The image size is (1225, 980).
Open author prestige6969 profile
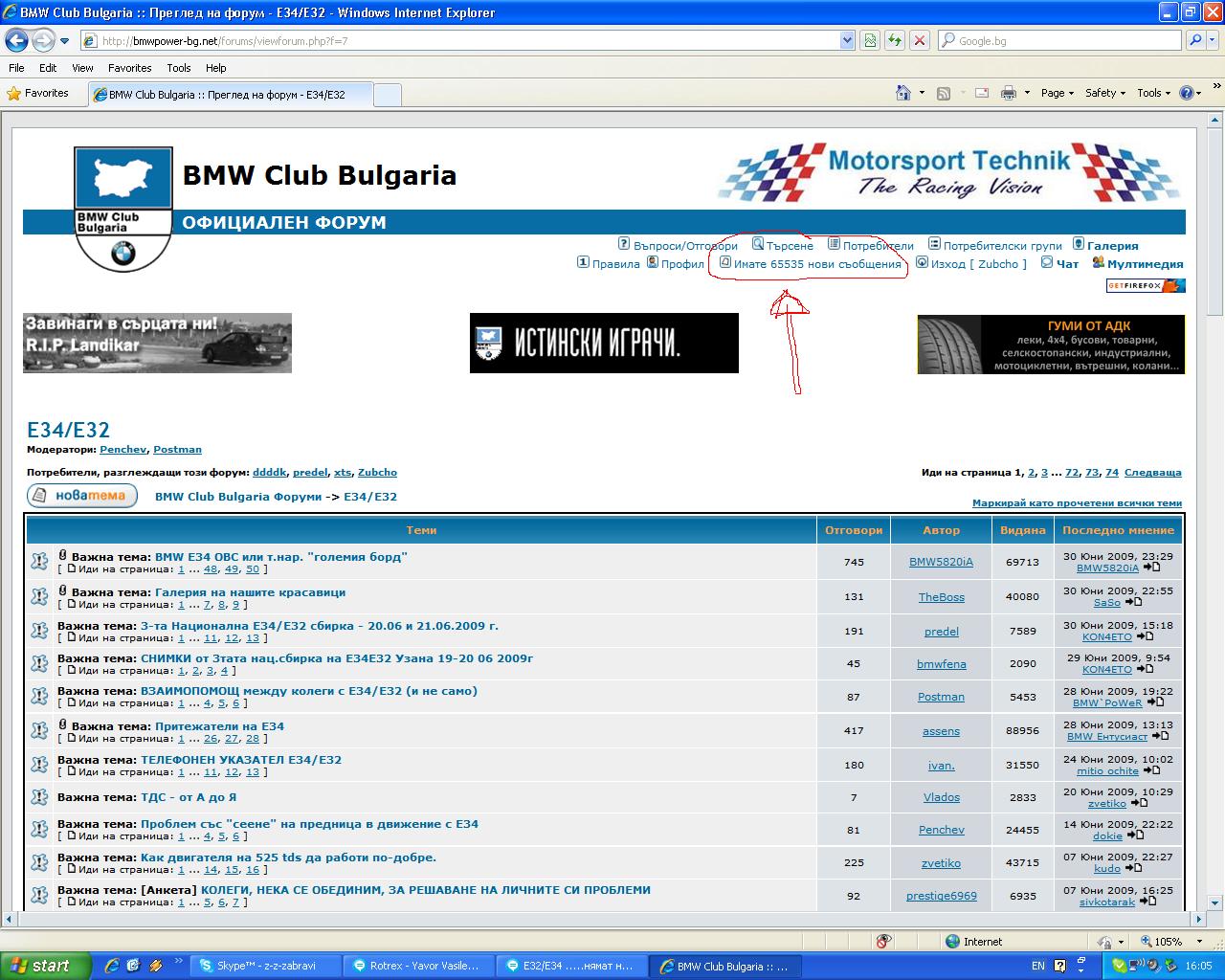point(941,896)
